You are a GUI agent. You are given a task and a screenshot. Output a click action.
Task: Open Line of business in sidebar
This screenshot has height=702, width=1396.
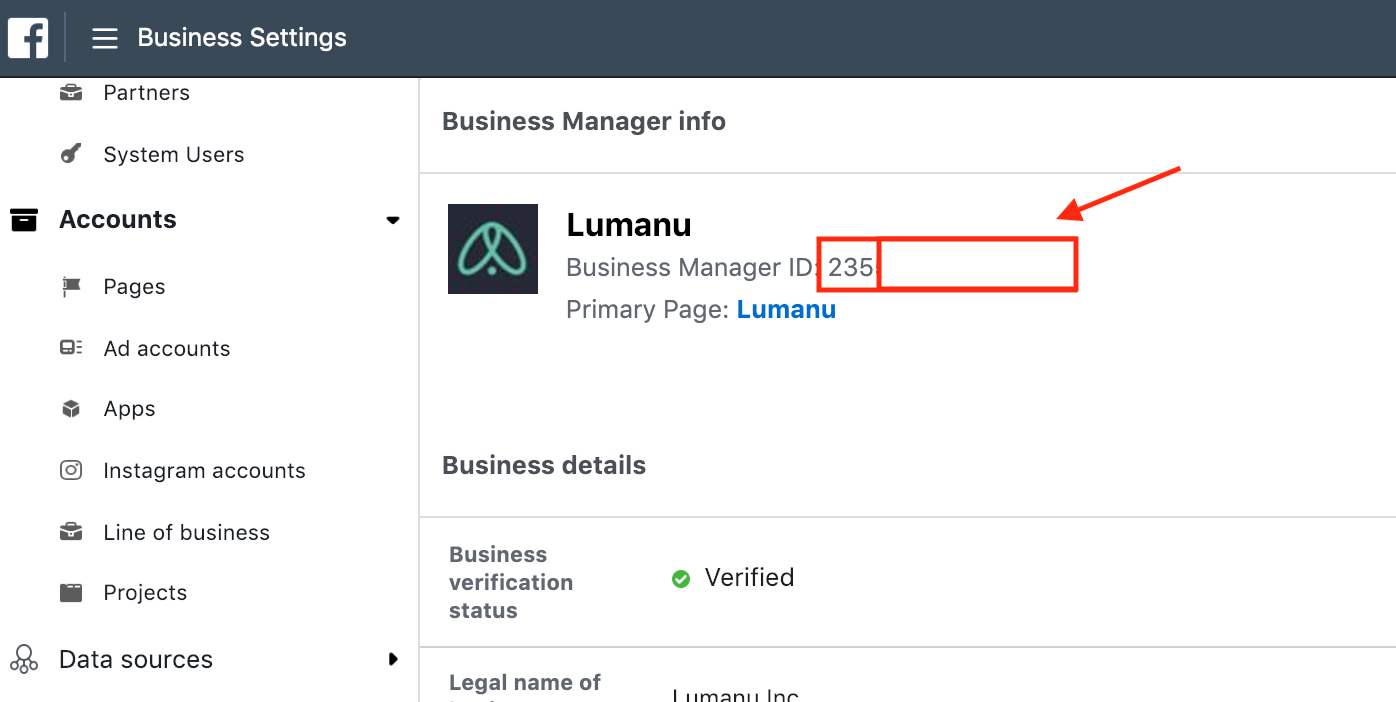[x=187, y=532]
